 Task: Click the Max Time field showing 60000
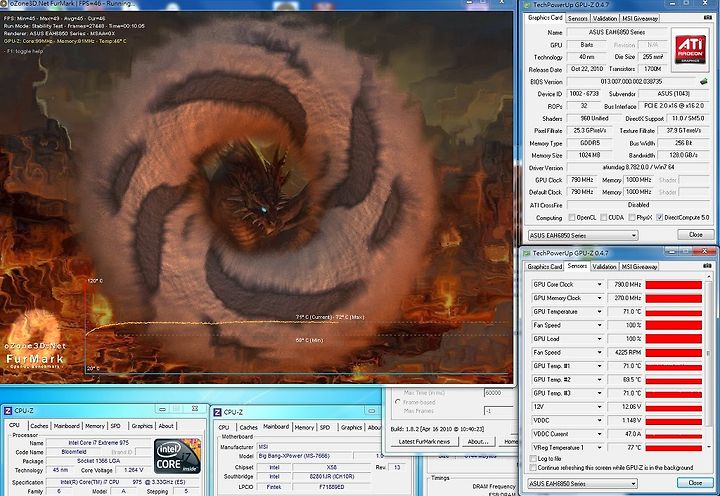pyautogui.click(x=498, y=393)
